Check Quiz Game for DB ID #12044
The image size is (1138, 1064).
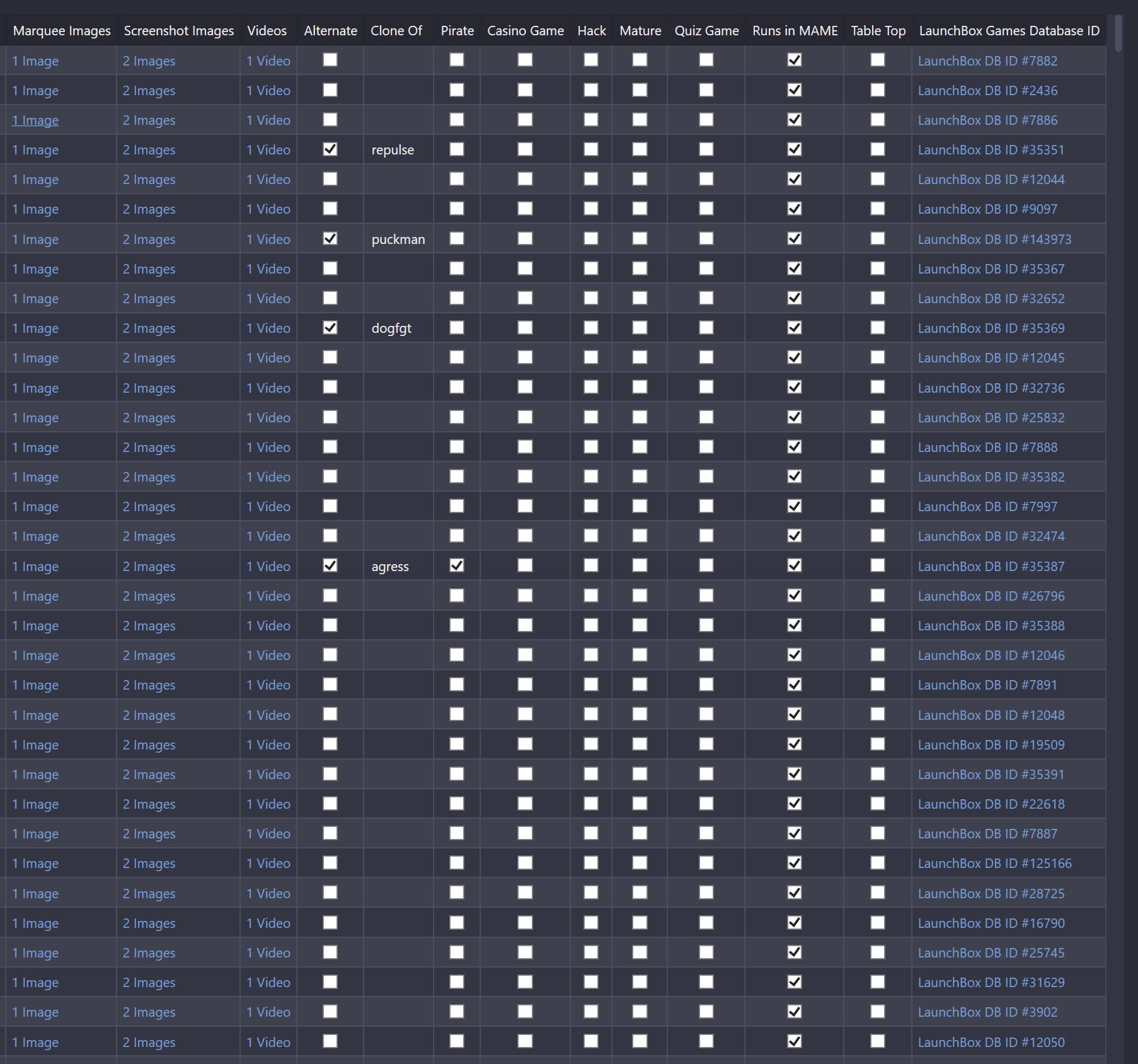[x=706, y=179]
